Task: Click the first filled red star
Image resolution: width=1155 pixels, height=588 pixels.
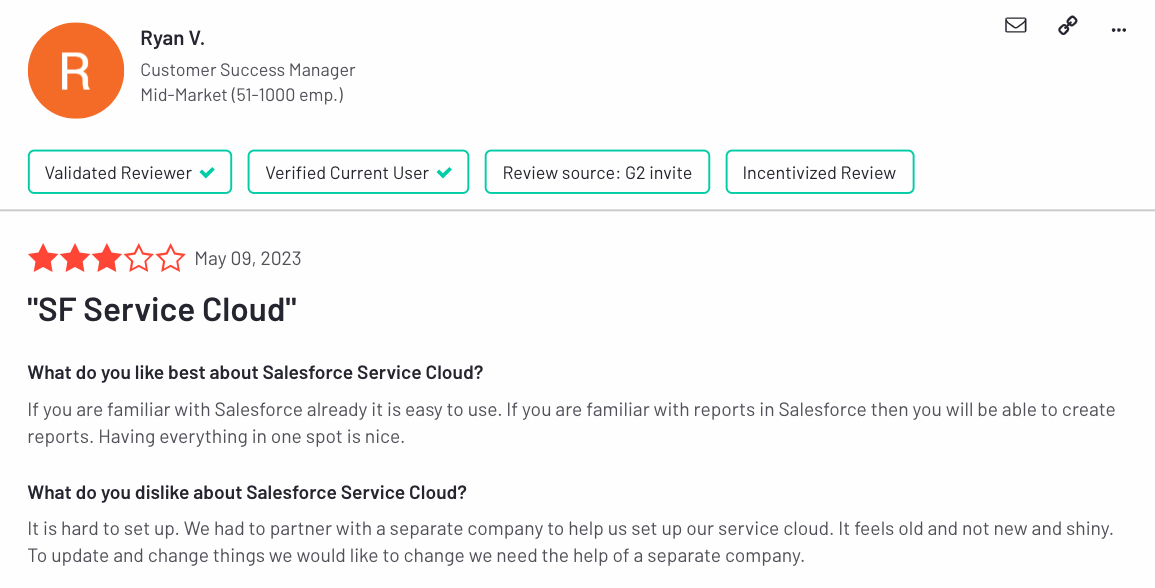Action: pos(43,259)
